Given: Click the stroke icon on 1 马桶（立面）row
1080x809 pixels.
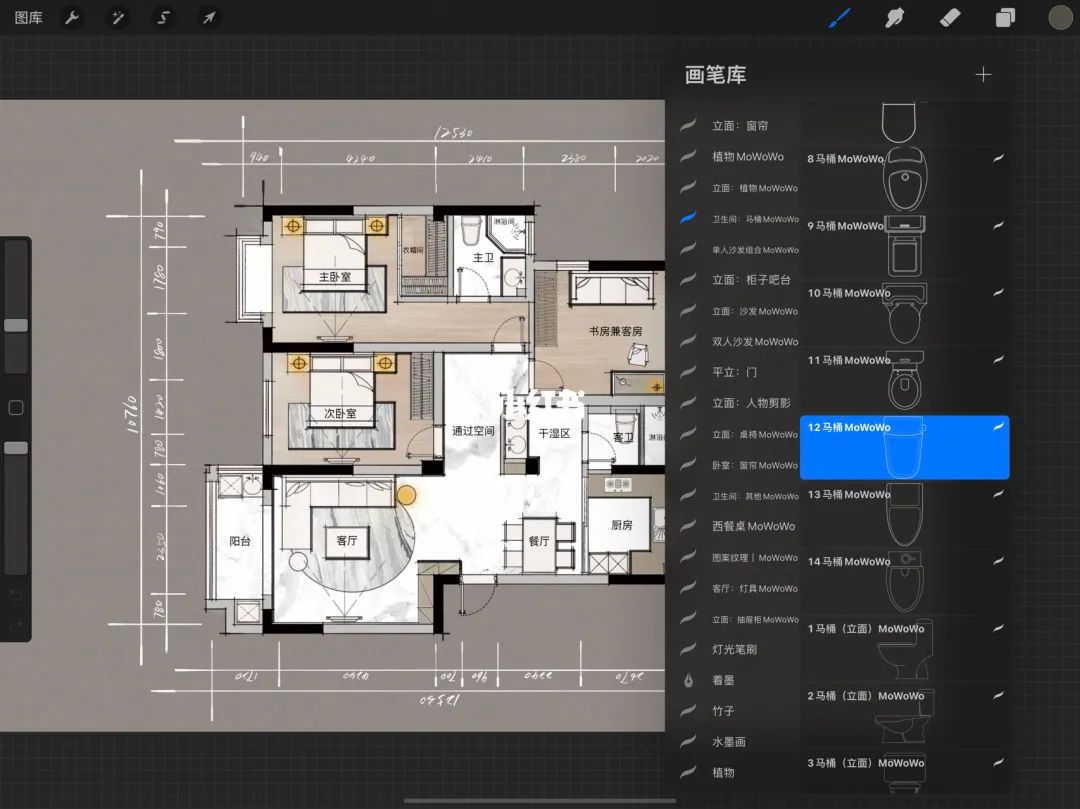Looking at the screenshot, I should [998, 628].
